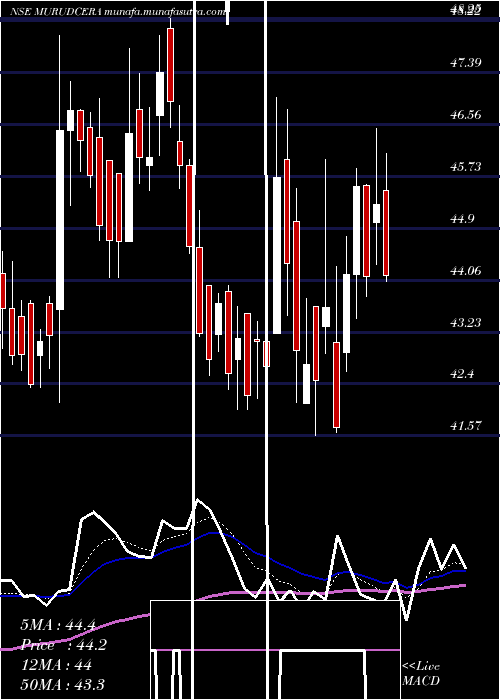Image resolution: width=500 pixels, height=700 pixels.
Task: Click the Price : 44.2 legend value
Action: click(x=63, y=645)
